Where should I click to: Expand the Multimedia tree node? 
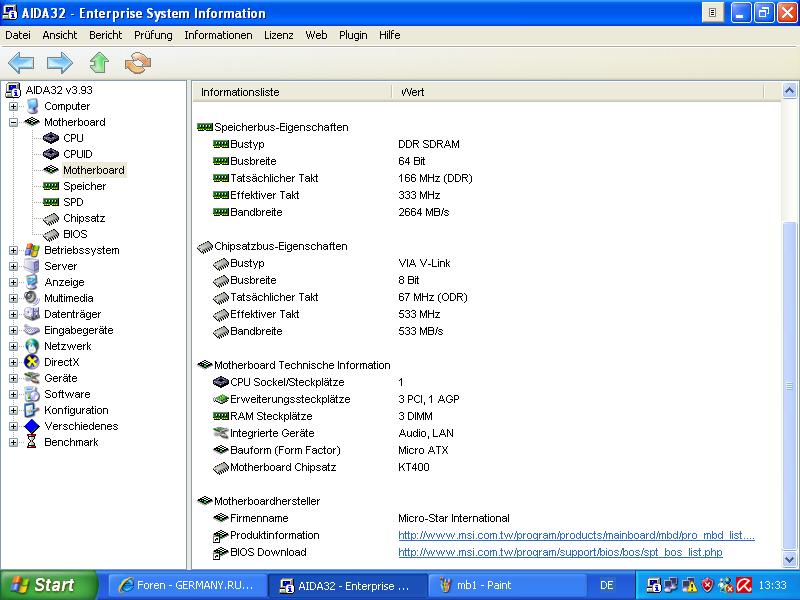tap(13, 298)
